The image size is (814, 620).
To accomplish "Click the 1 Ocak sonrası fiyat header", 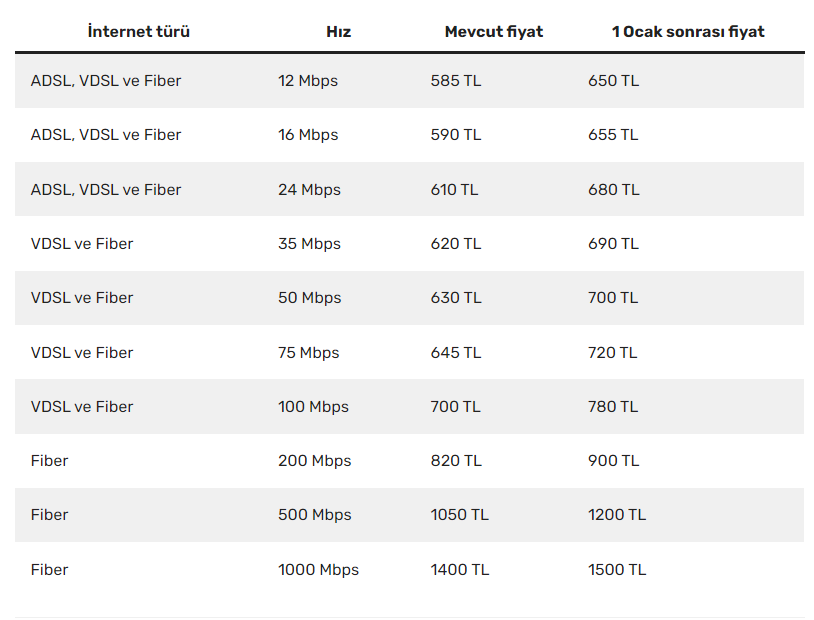I will pyautogui.click(x=688, y=32).
